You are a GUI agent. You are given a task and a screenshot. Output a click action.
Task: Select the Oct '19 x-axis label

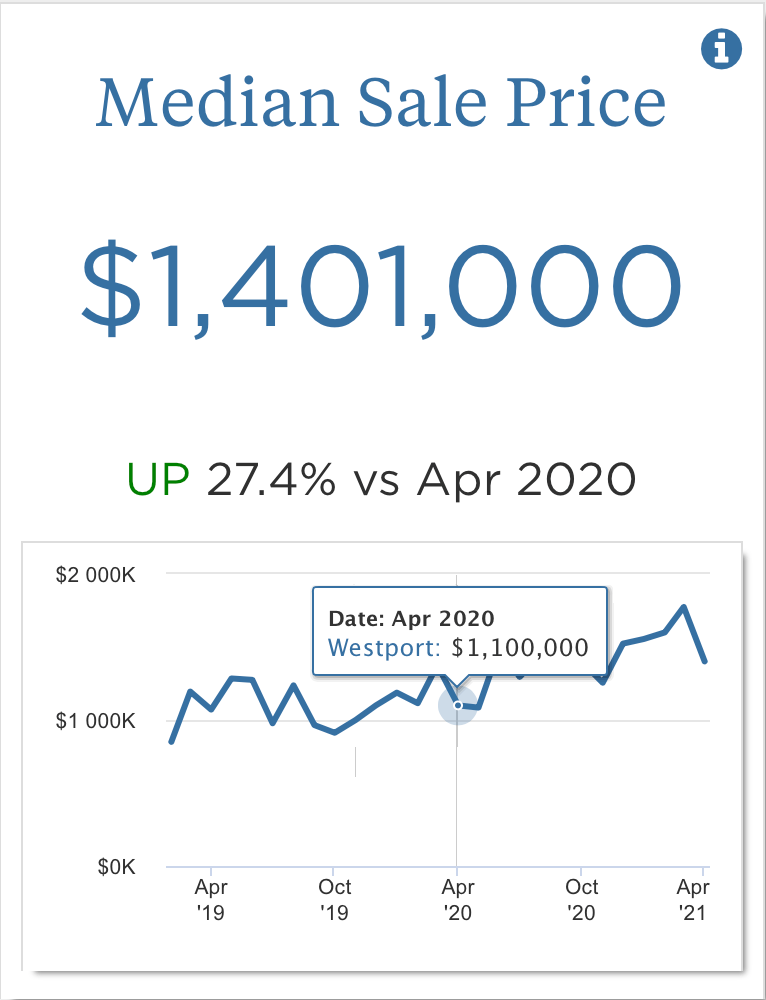tap(335, 899)
